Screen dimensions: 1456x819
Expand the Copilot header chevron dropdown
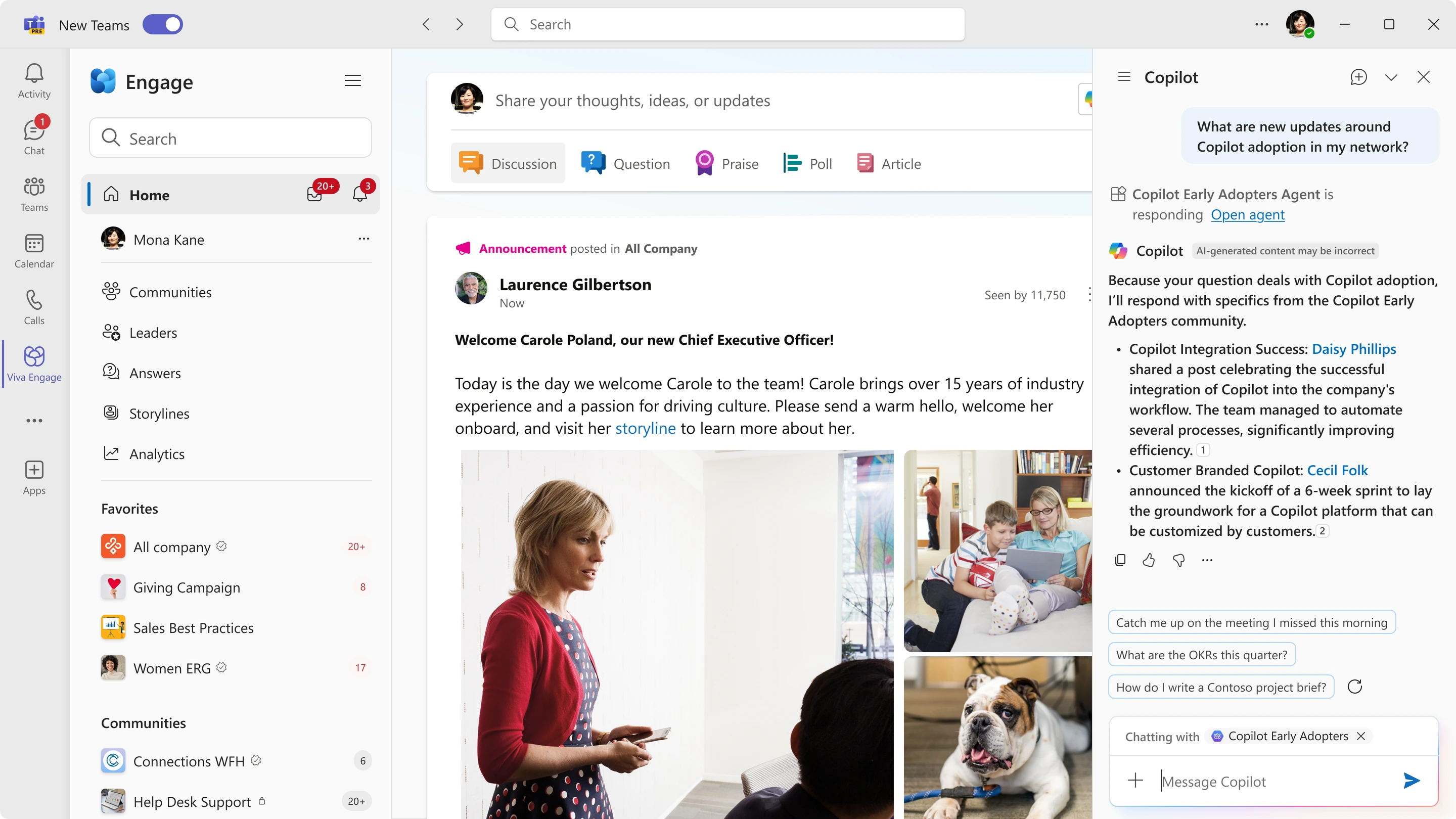pyautogui.click(x=1391, y=77)
